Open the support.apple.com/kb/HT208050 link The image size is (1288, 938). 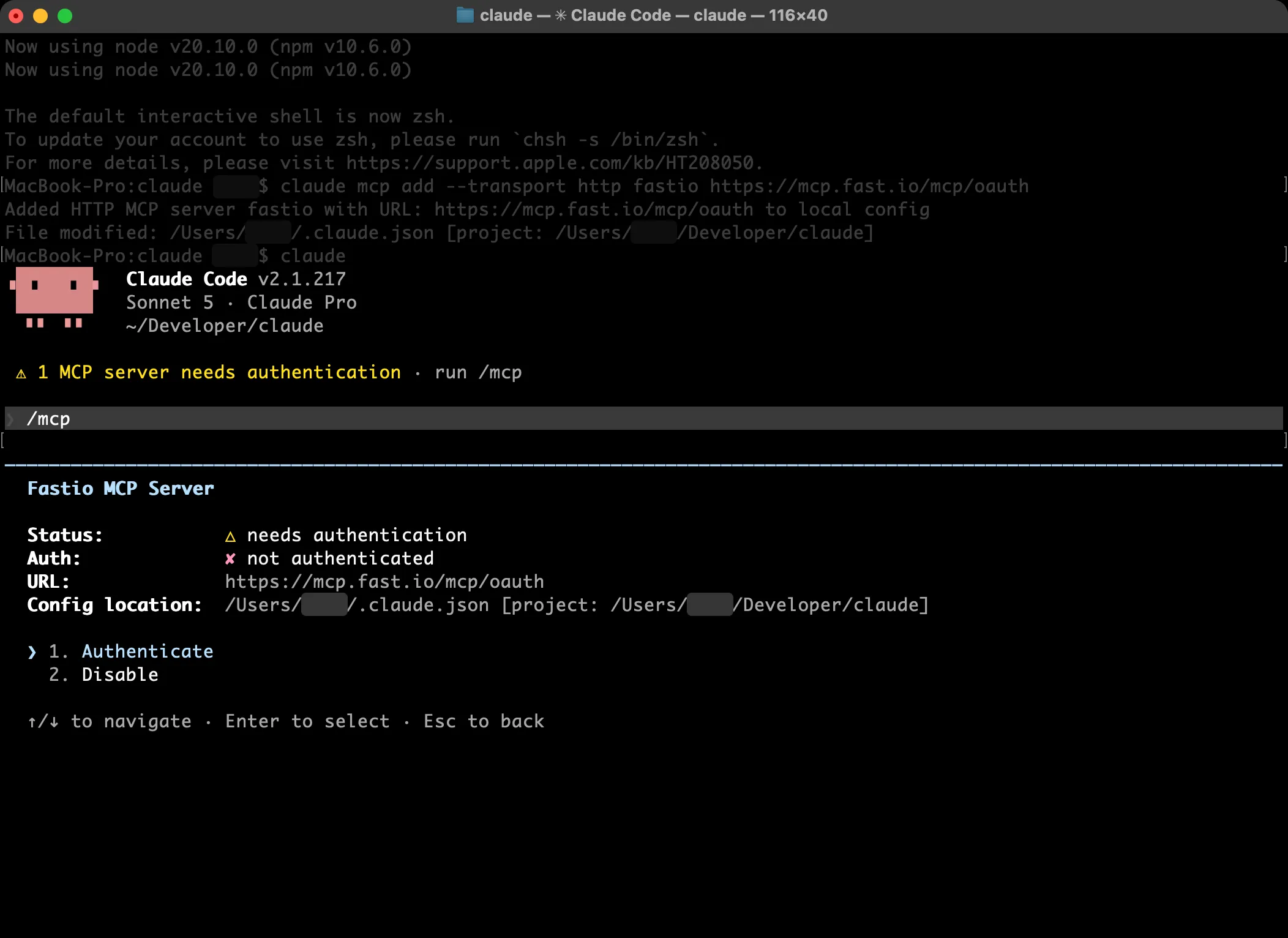[550, 163]
